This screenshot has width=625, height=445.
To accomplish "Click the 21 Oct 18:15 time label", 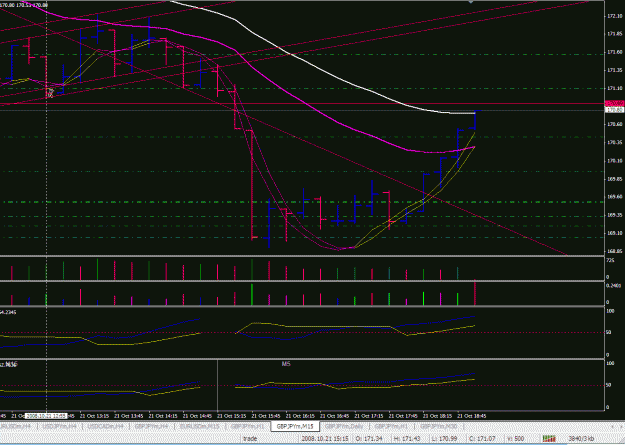I will [x=437, y=416].
